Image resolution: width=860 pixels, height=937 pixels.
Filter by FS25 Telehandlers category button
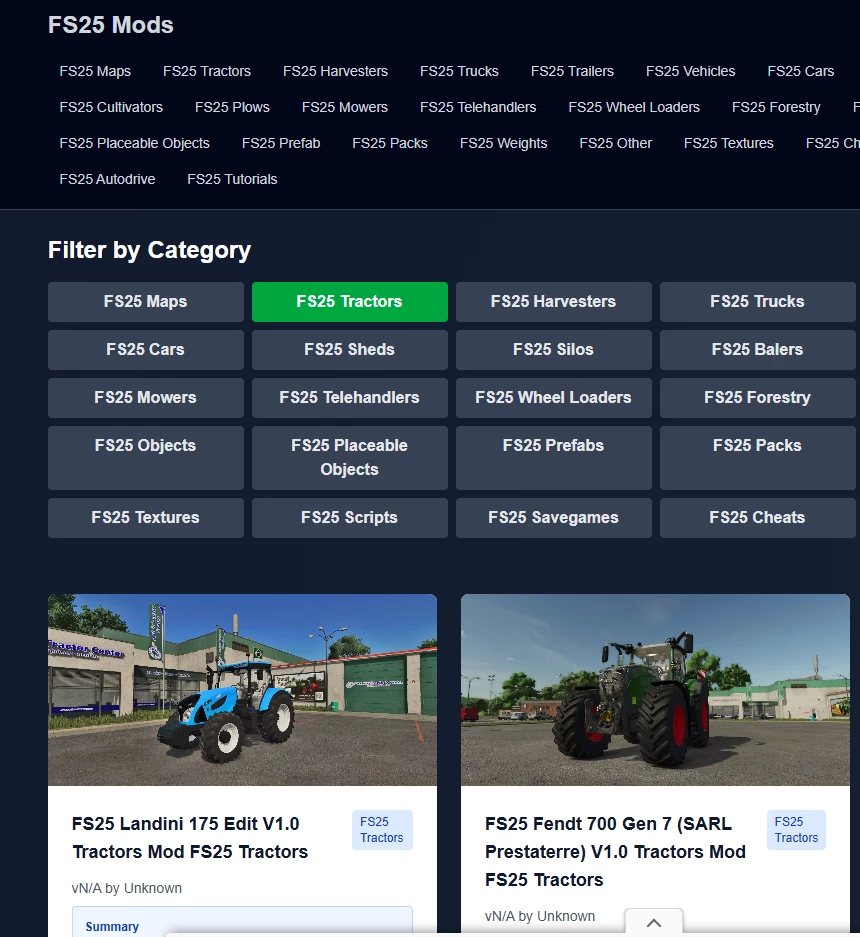[x=350, y=397]
